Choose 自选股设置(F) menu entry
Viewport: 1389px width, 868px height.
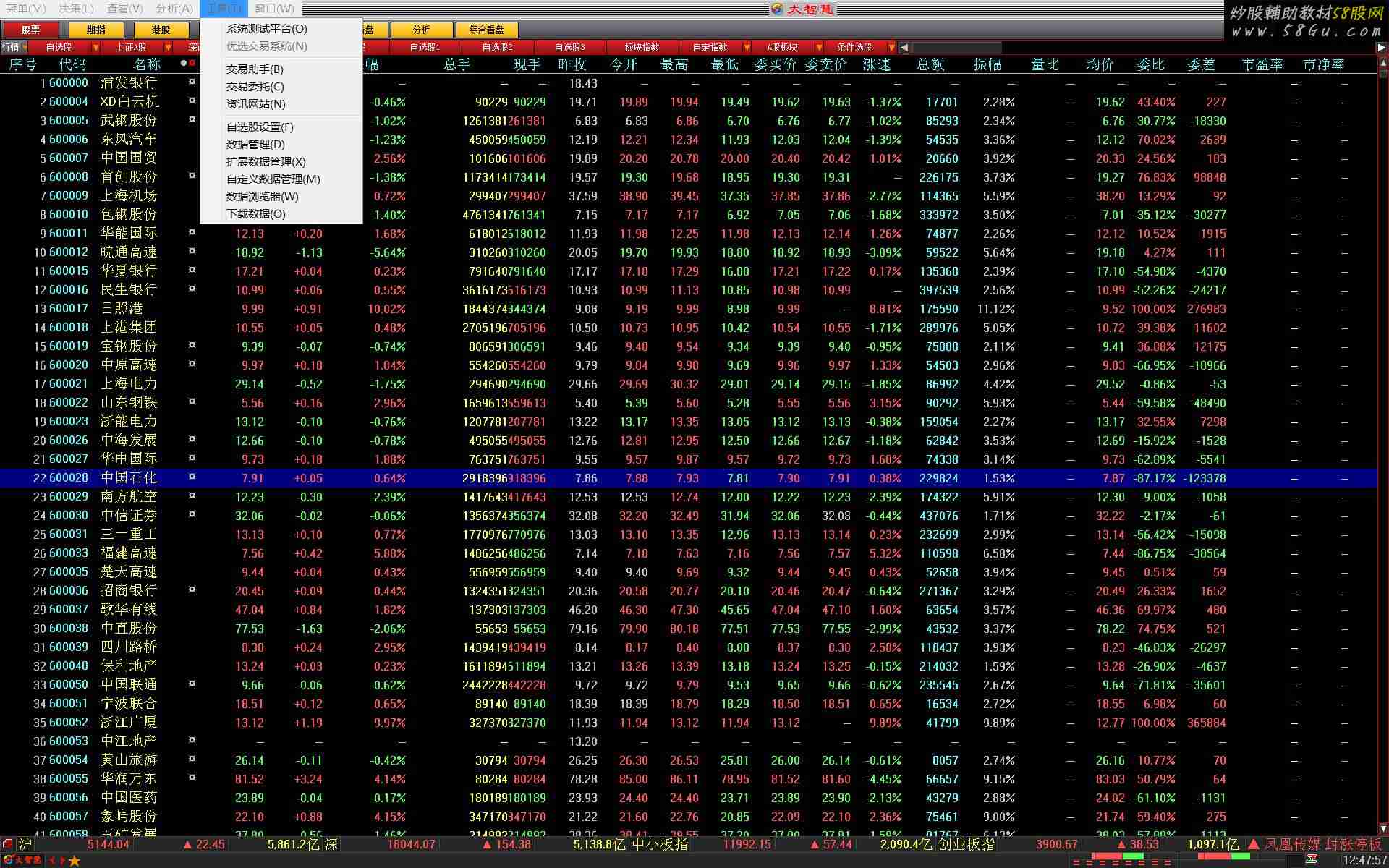[260, 127]
